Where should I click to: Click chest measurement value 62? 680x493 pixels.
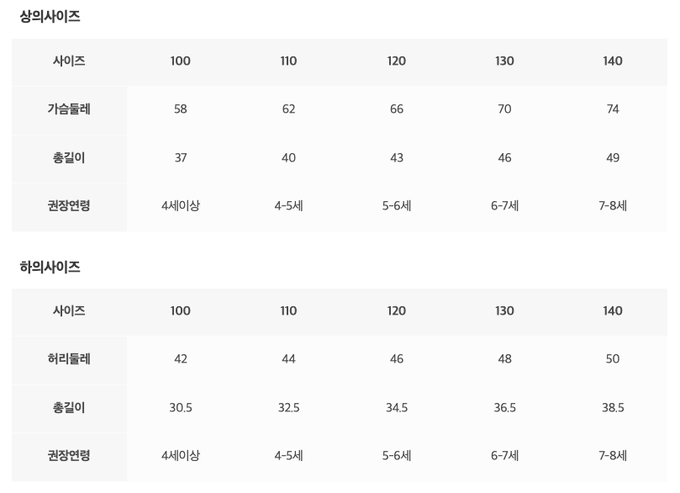289,109
